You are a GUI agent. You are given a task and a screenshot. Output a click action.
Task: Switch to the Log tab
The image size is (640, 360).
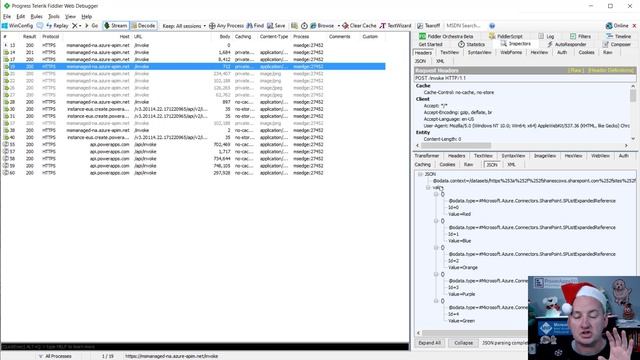click(546, 36)
